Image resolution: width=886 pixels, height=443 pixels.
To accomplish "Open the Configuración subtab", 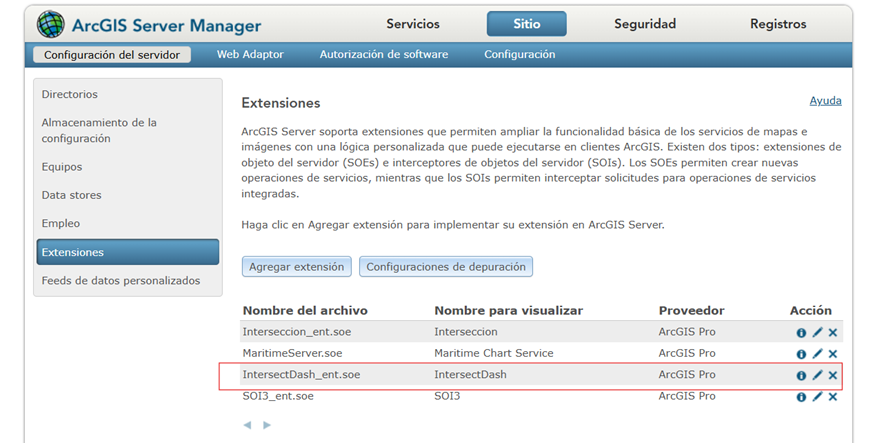I will 520,55.
